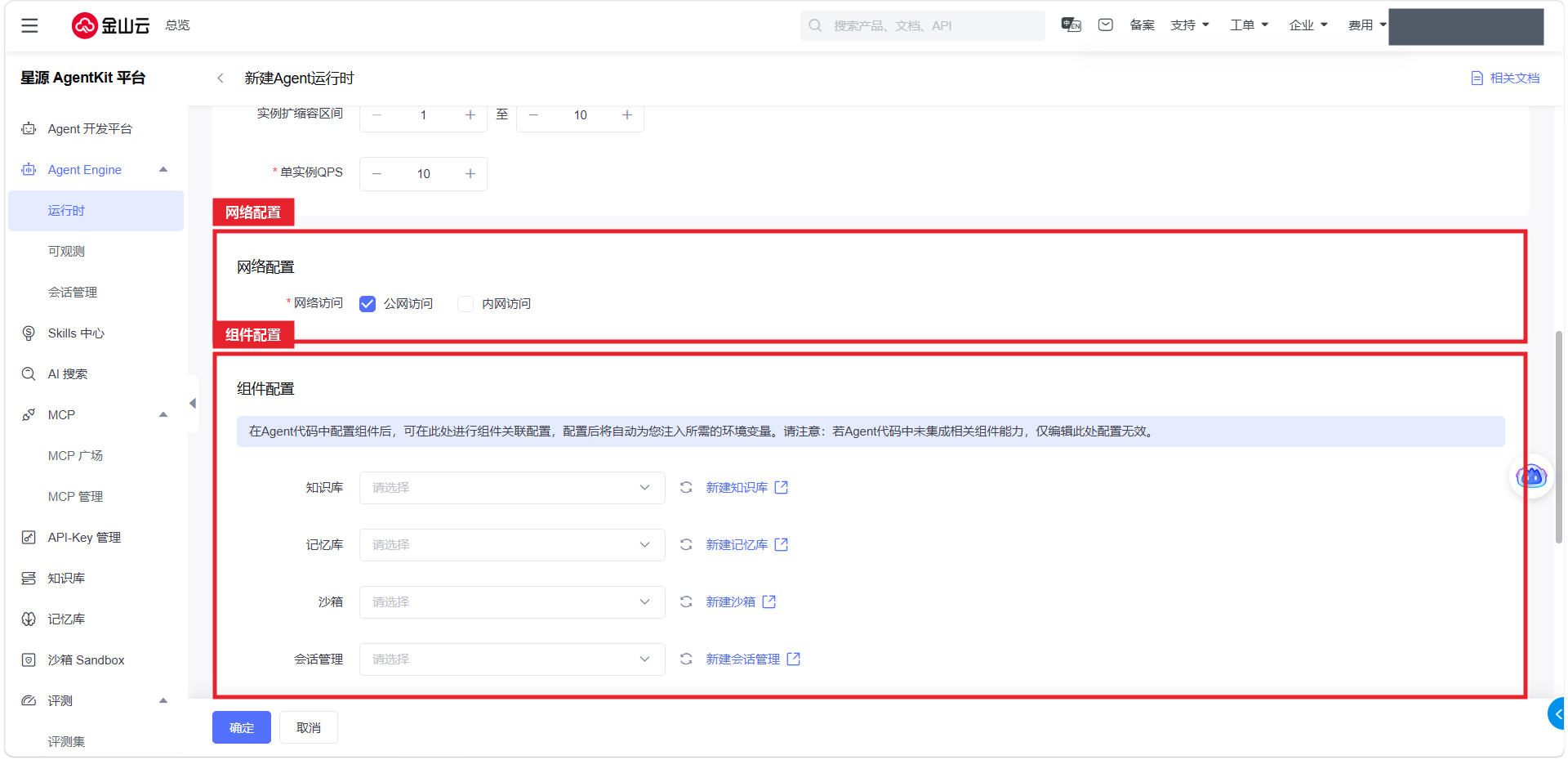This screenshot has width=1568, height=760.
Task: Select 运行时 in the sidebar
Action: 96,211
